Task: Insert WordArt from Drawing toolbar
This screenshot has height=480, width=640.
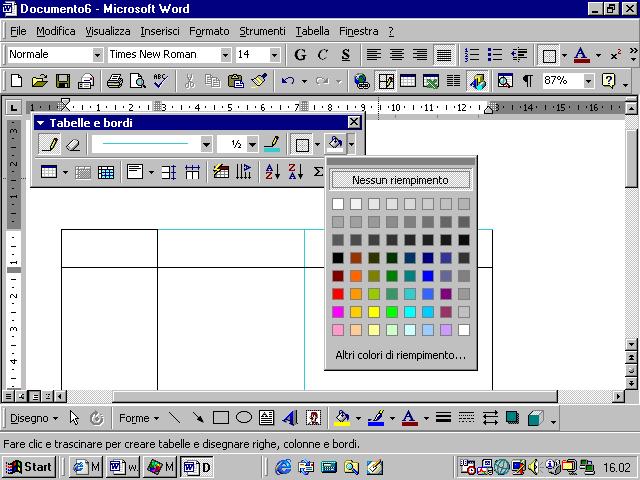Action: tap(290, 418)
